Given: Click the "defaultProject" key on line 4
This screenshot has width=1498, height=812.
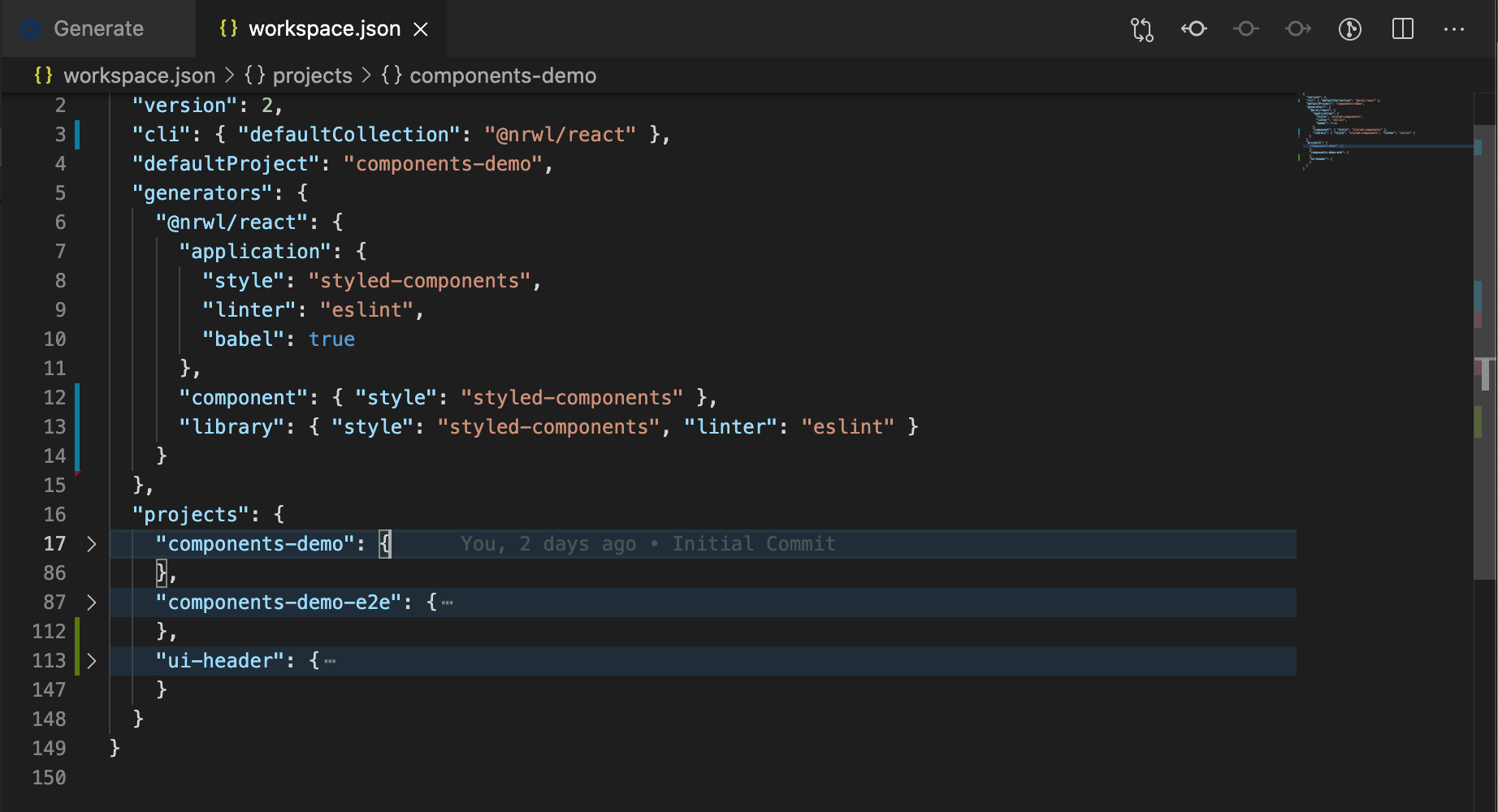Looking at the screenshot, I should click(x=226, y=164).
